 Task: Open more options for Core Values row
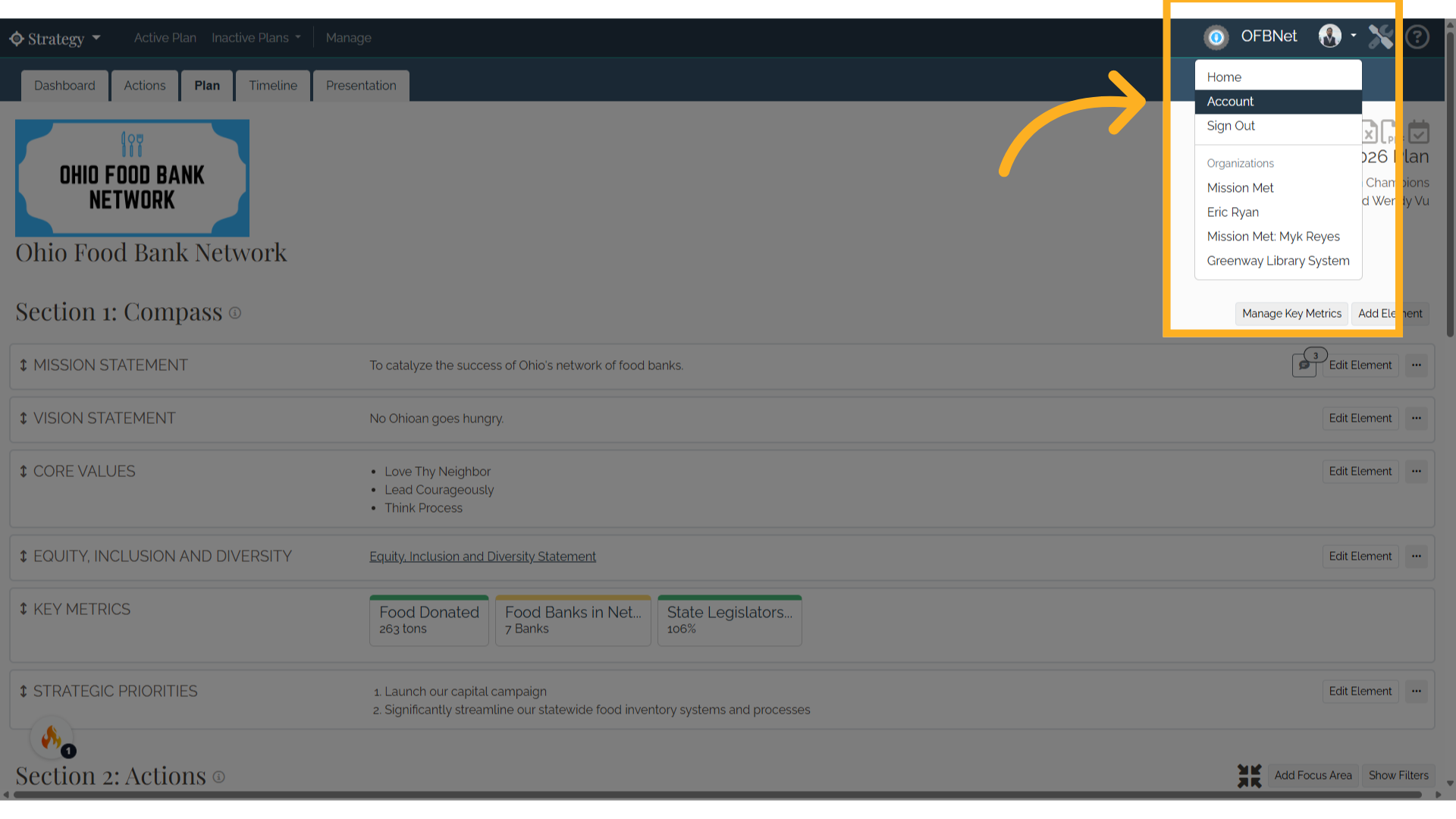tap(1416, 472)
